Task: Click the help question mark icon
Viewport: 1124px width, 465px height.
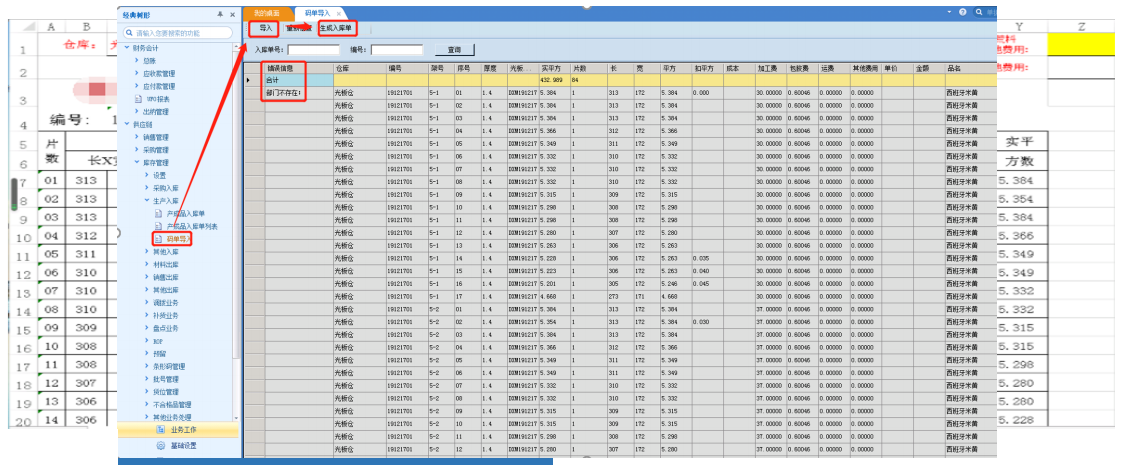Action: [963, 12]
